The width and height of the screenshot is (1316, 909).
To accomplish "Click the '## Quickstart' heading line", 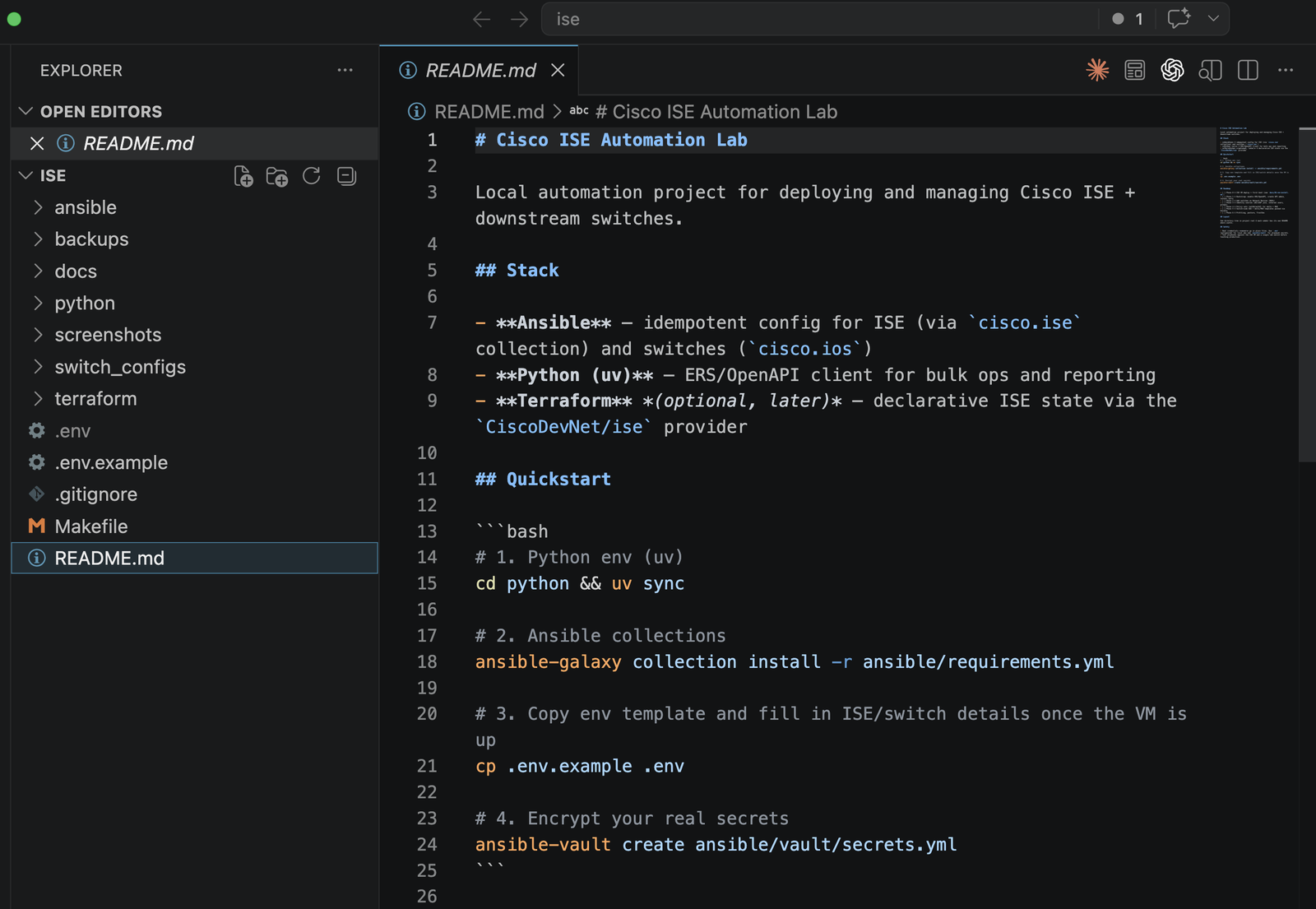I will tap(543, 479).
